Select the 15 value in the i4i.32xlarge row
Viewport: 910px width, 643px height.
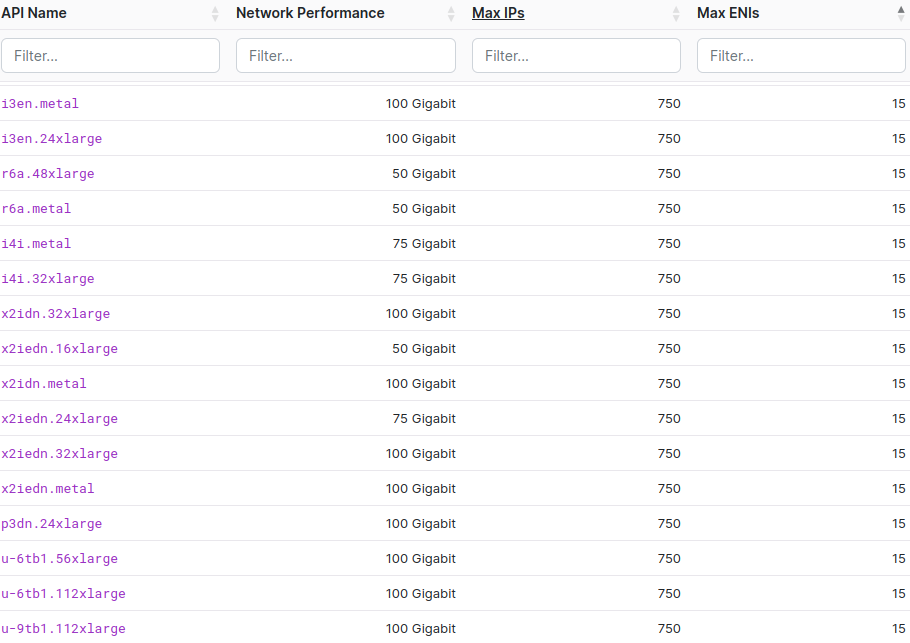tap(899, 279)
